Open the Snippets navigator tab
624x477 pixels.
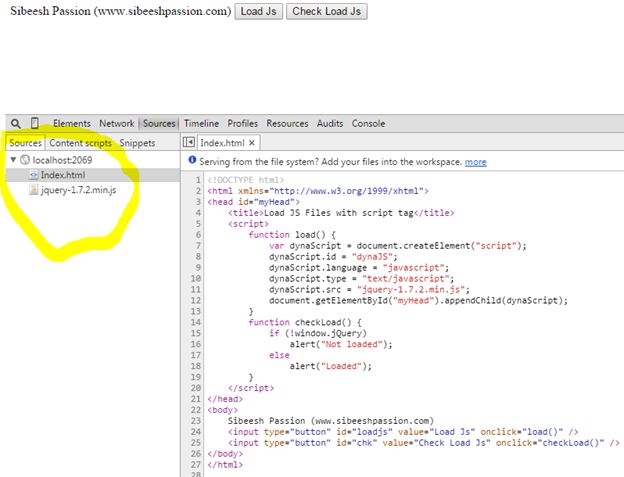pos(137,143)
